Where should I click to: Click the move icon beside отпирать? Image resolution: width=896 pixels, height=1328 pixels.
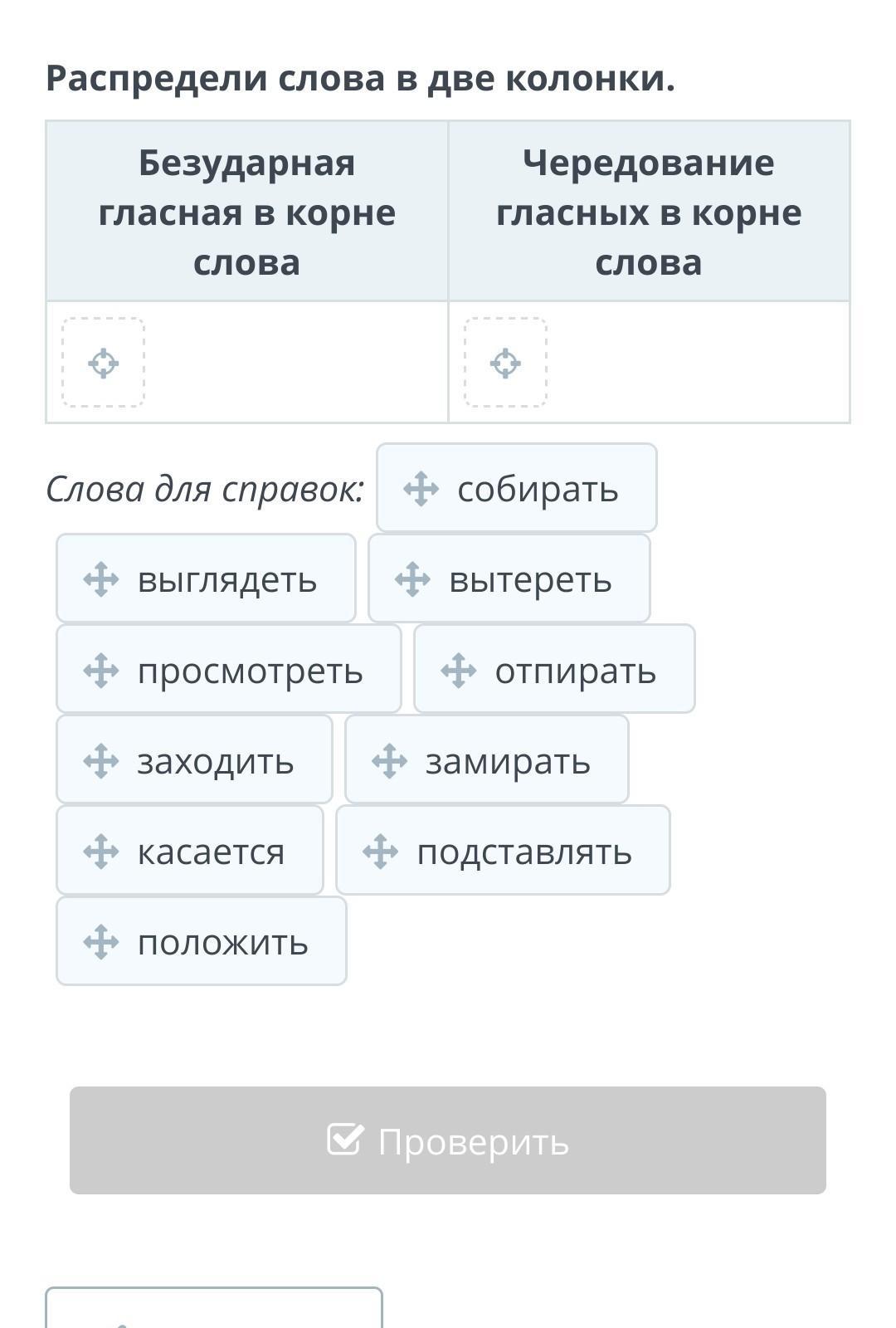[458, 671]
